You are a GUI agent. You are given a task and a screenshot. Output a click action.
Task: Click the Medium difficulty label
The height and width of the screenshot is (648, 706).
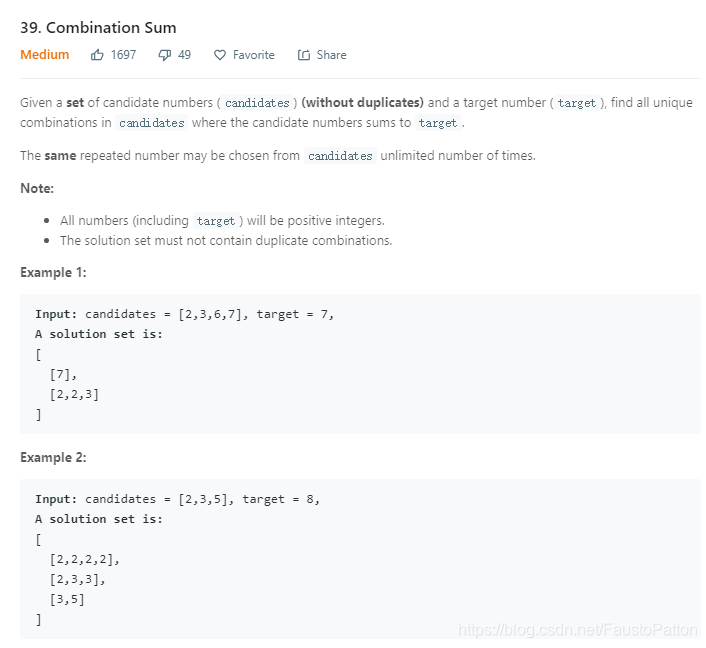(45, 54)
